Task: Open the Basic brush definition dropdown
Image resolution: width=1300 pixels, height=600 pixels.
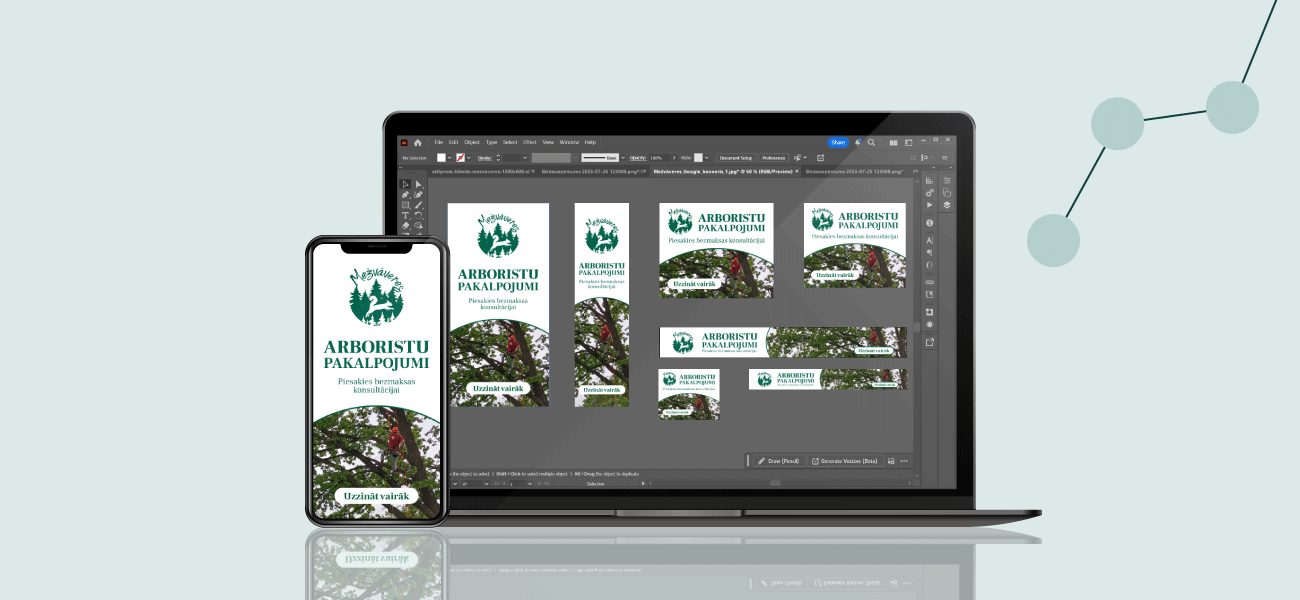Action: [x=622, y=158]
